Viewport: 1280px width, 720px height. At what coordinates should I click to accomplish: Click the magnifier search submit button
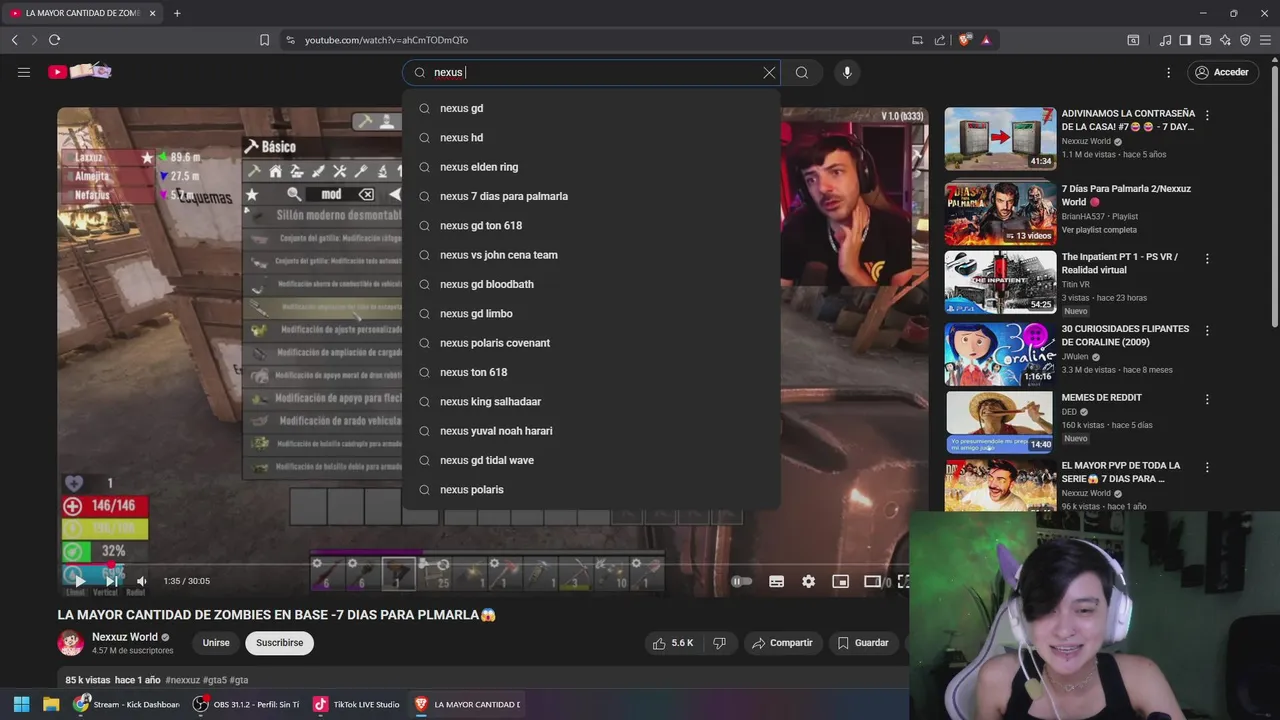click(x=802, y=72)
